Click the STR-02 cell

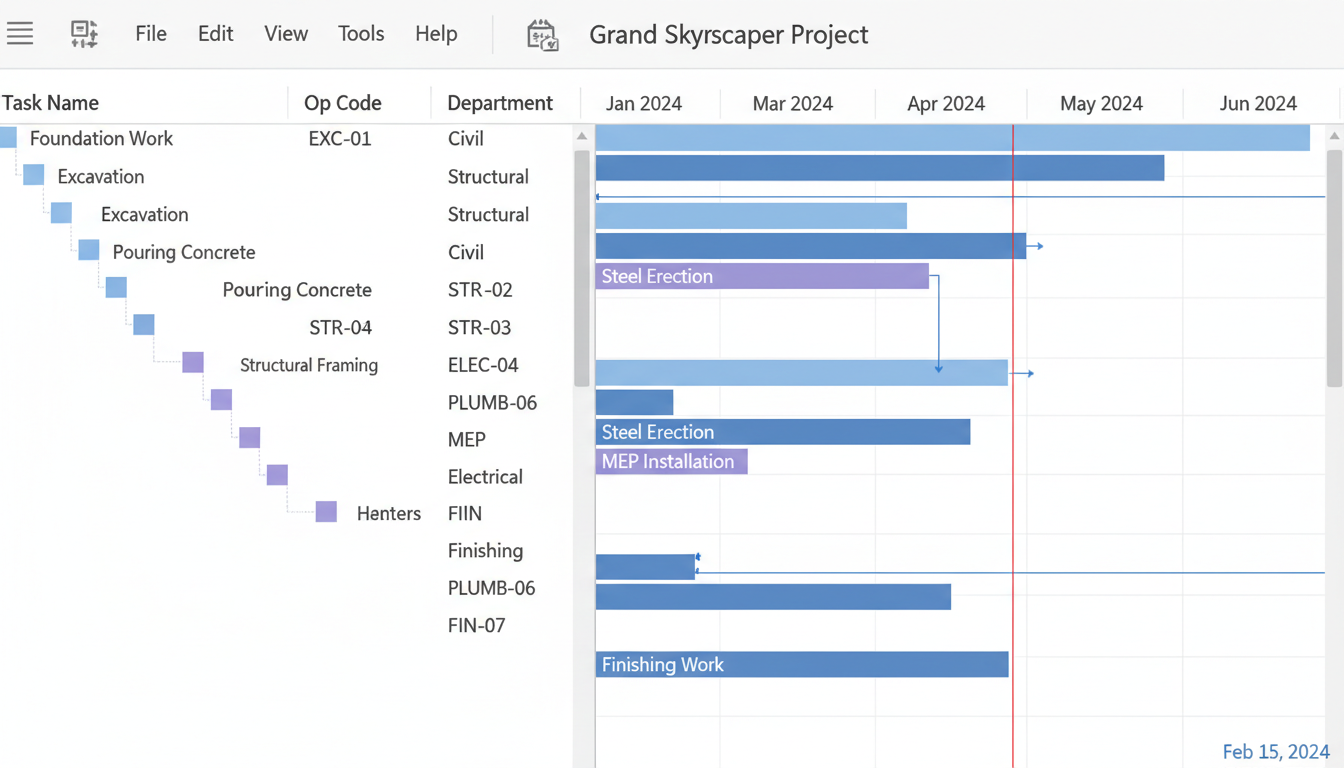480,290
